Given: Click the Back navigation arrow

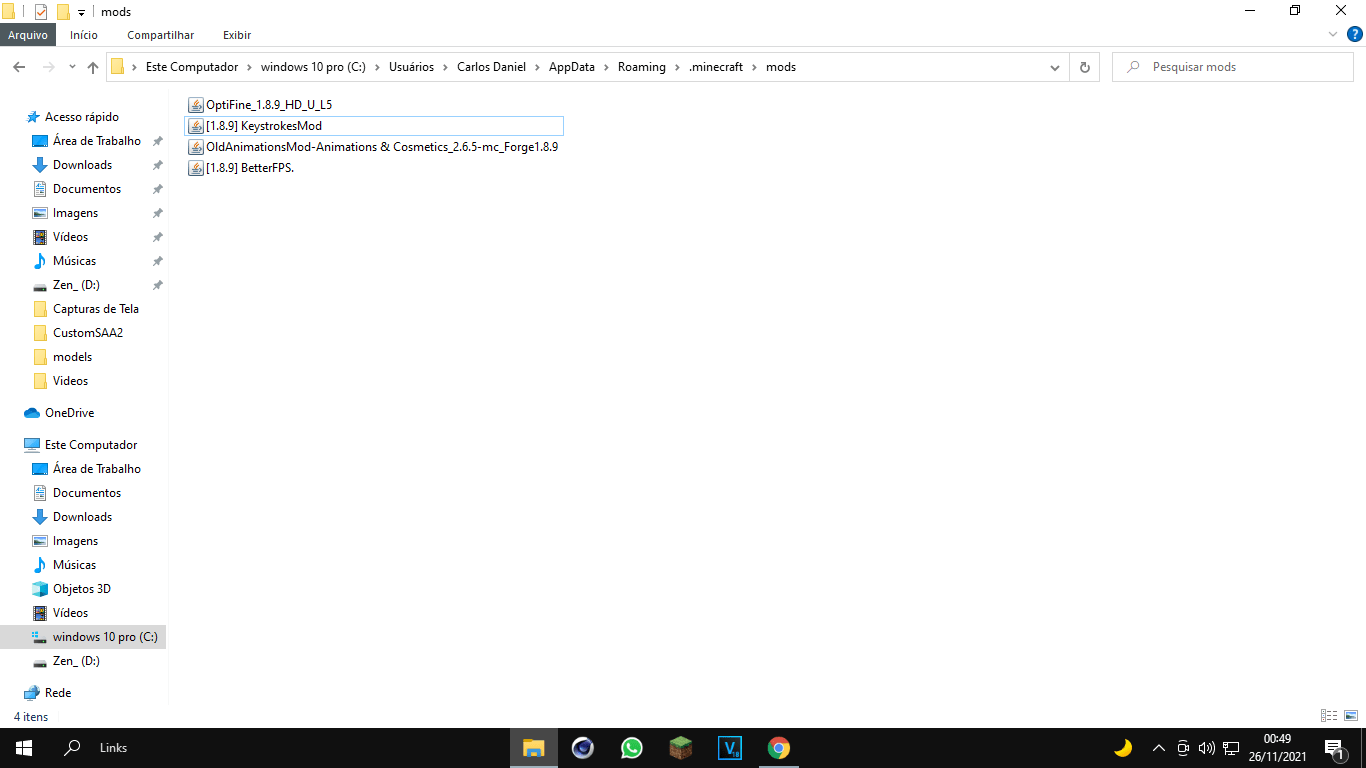Looking at the screenshot, I should tap(19, 67).
